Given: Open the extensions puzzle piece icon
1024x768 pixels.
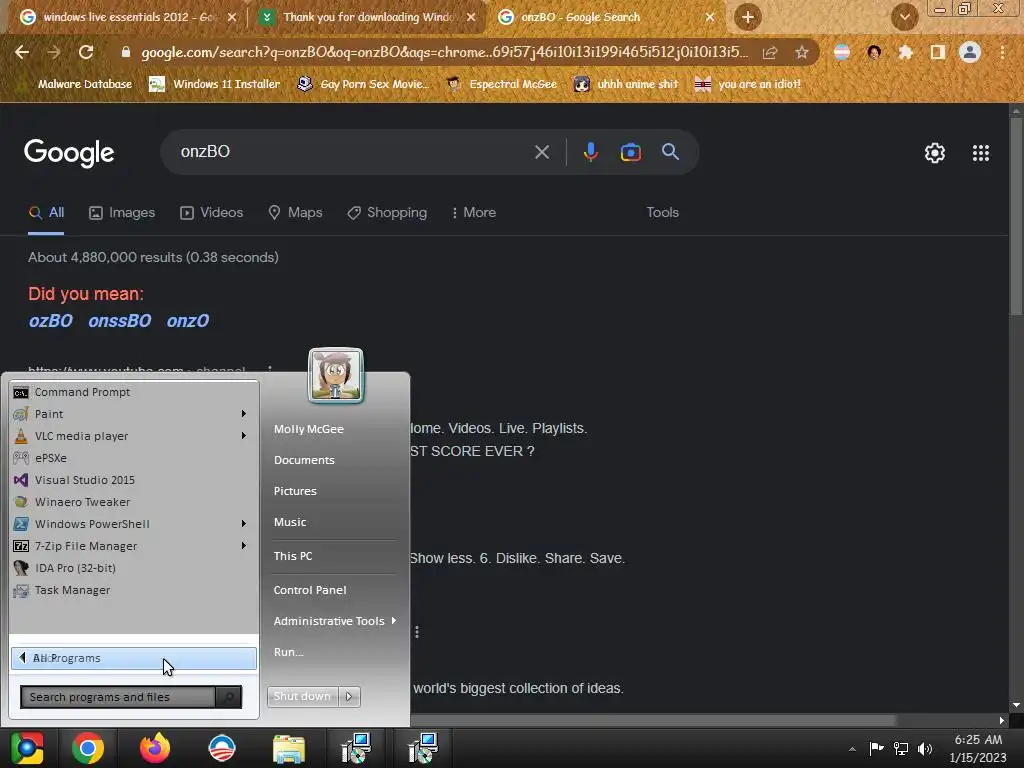Looking at the screenshot, I should coord(905,52).
